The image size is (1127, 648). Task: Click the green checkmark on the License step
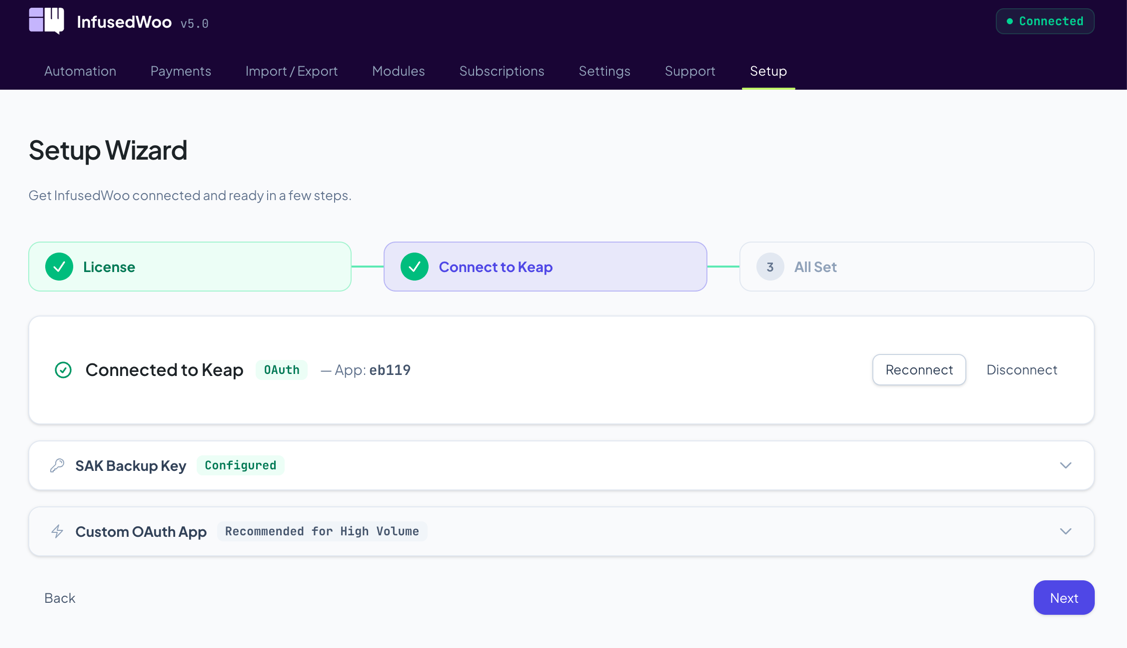[x=57, y=266]
